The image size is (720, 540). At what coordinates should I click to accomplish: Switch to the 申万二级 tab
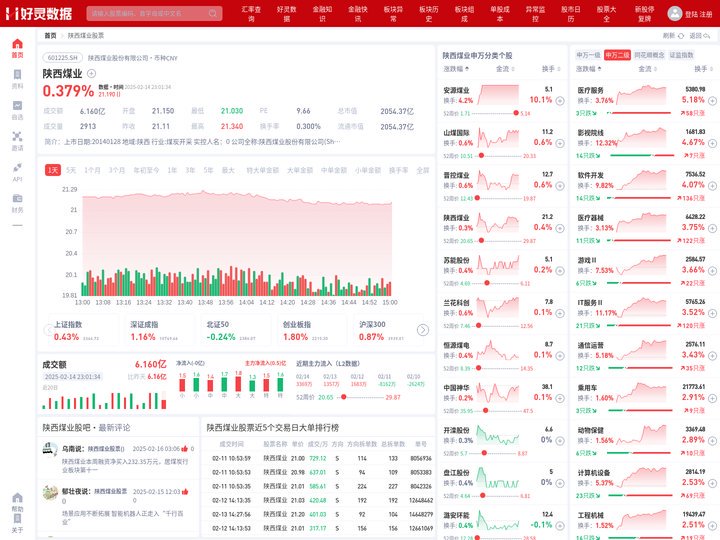617,55
